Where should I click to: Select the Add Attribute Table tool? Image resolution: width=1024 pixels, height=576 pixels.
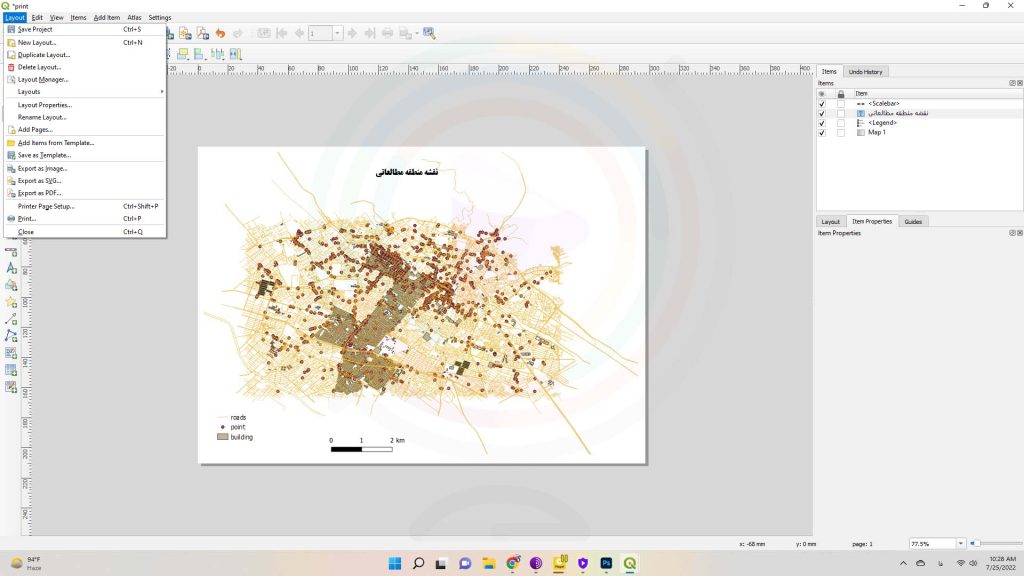click(x=11, y=370)
